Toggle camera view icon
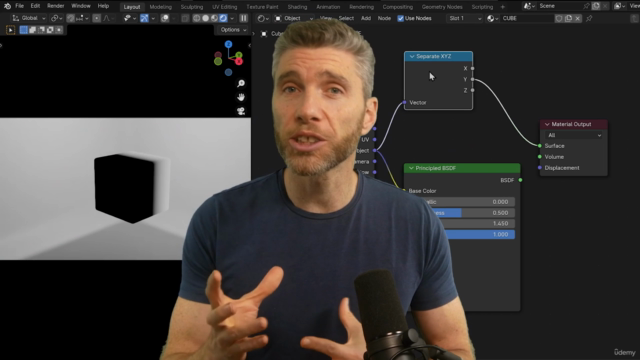 pos(241,111)
